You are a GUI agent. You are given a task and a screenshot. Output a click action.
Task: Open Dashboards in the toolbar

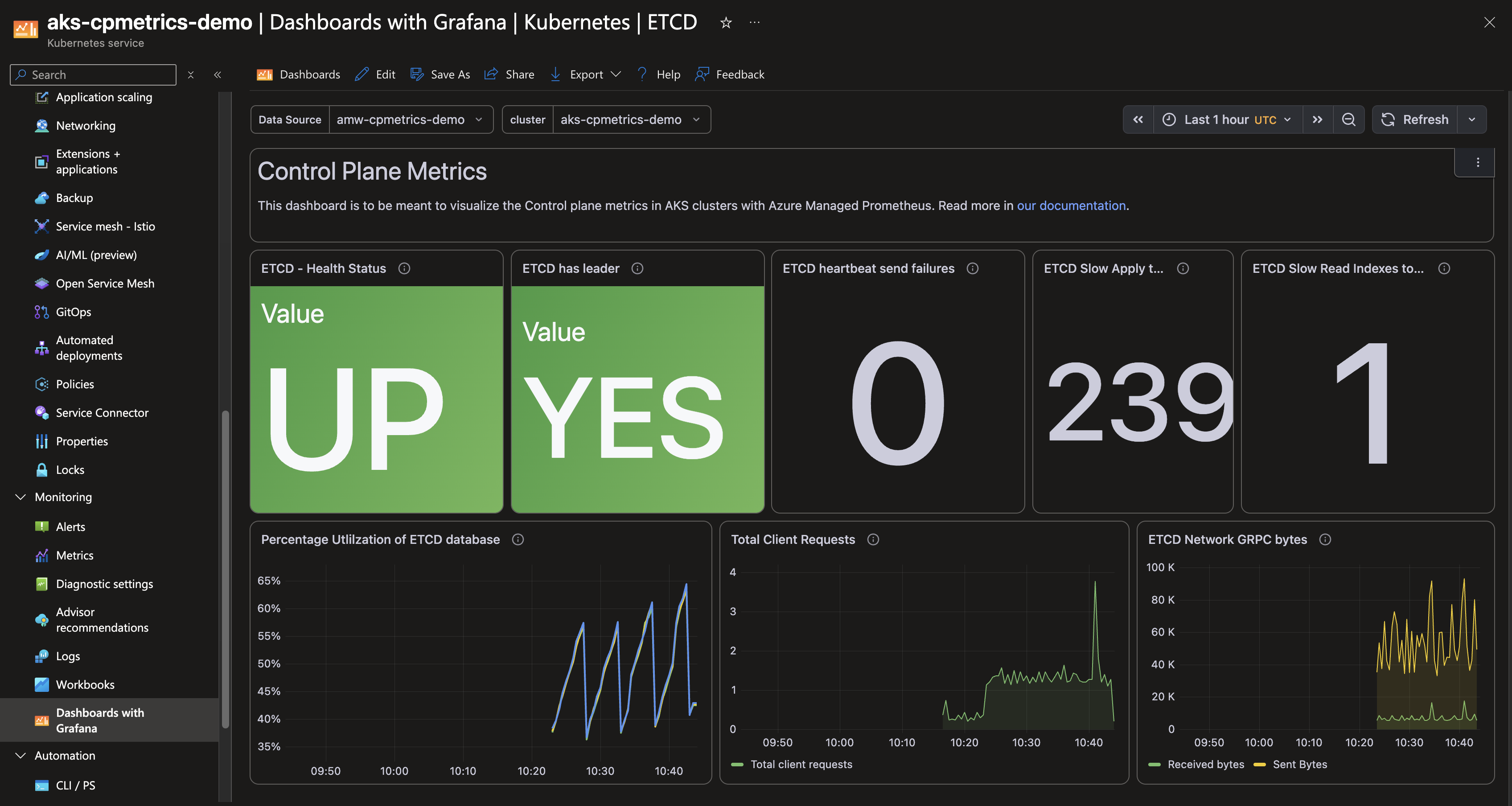click(298, 74)
